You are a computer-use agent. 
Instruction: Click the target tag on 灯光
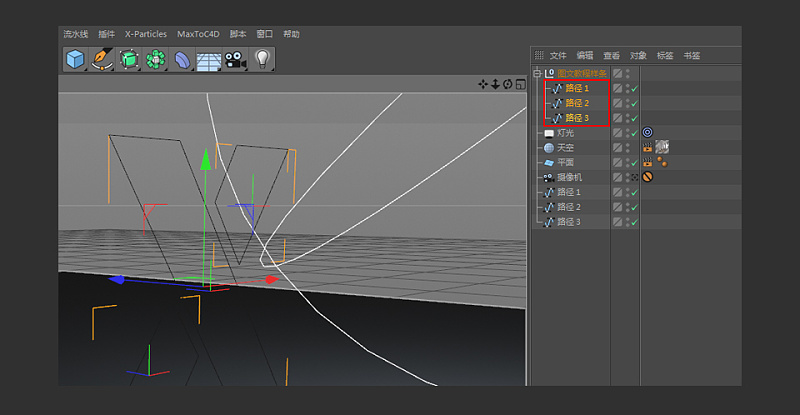click(647, 132)
